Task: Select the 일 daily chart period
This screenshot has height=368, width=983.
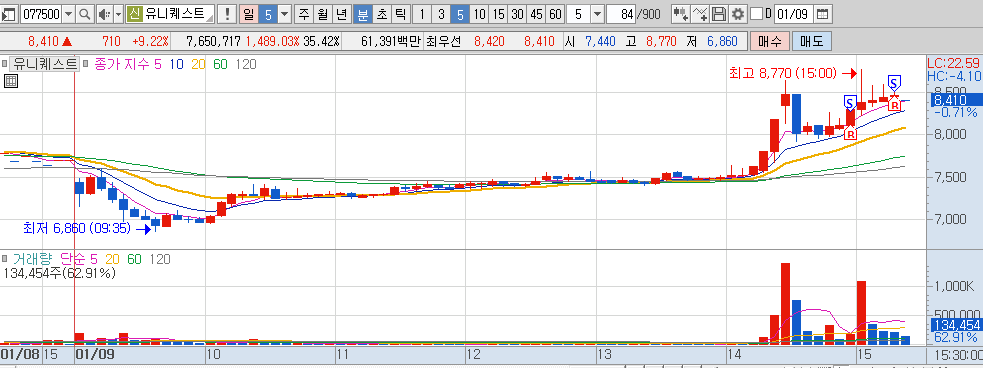Action: 248,14
